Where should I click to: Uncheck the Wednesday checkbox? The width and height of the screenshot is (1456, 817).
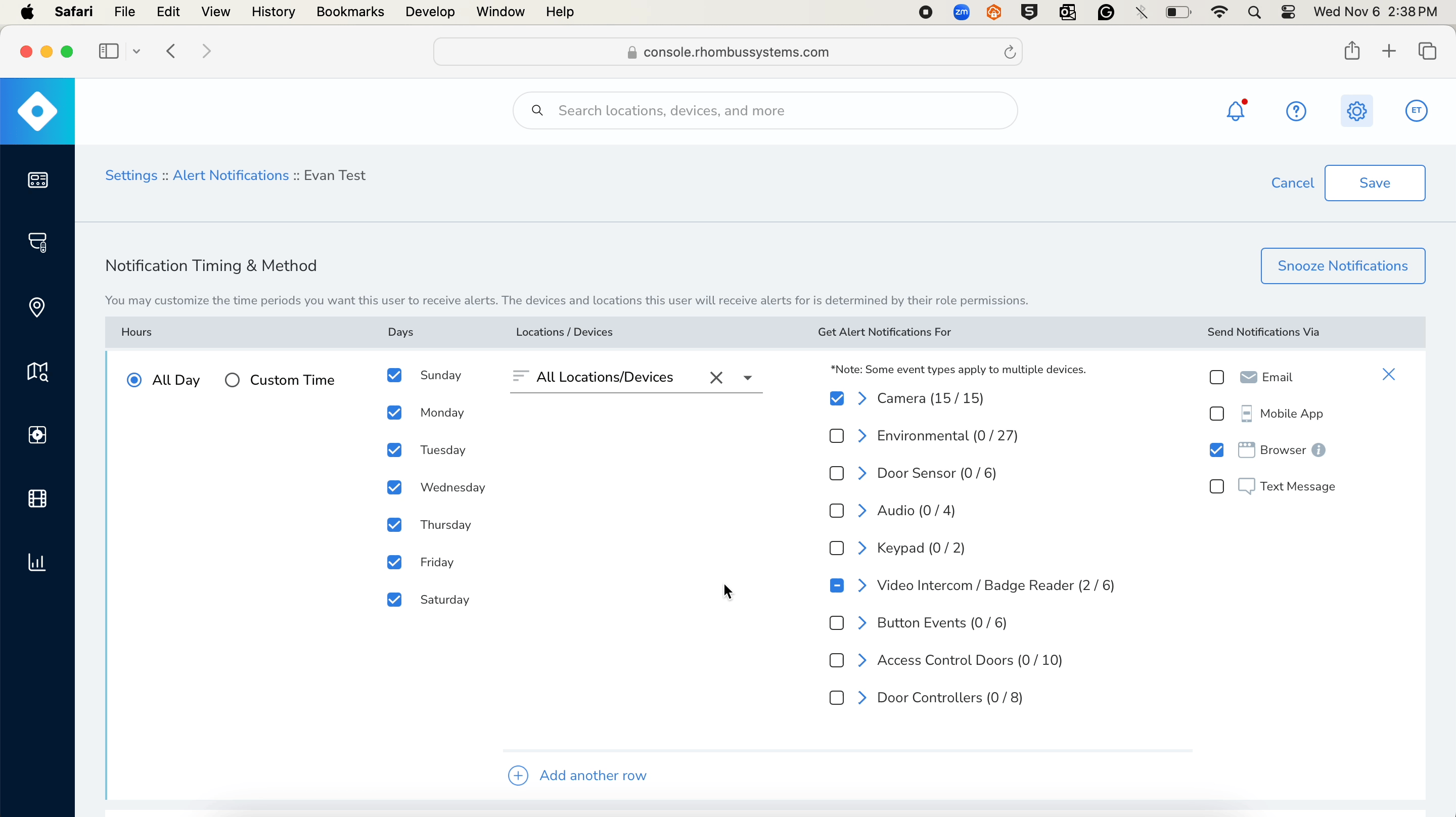[394, 487]
